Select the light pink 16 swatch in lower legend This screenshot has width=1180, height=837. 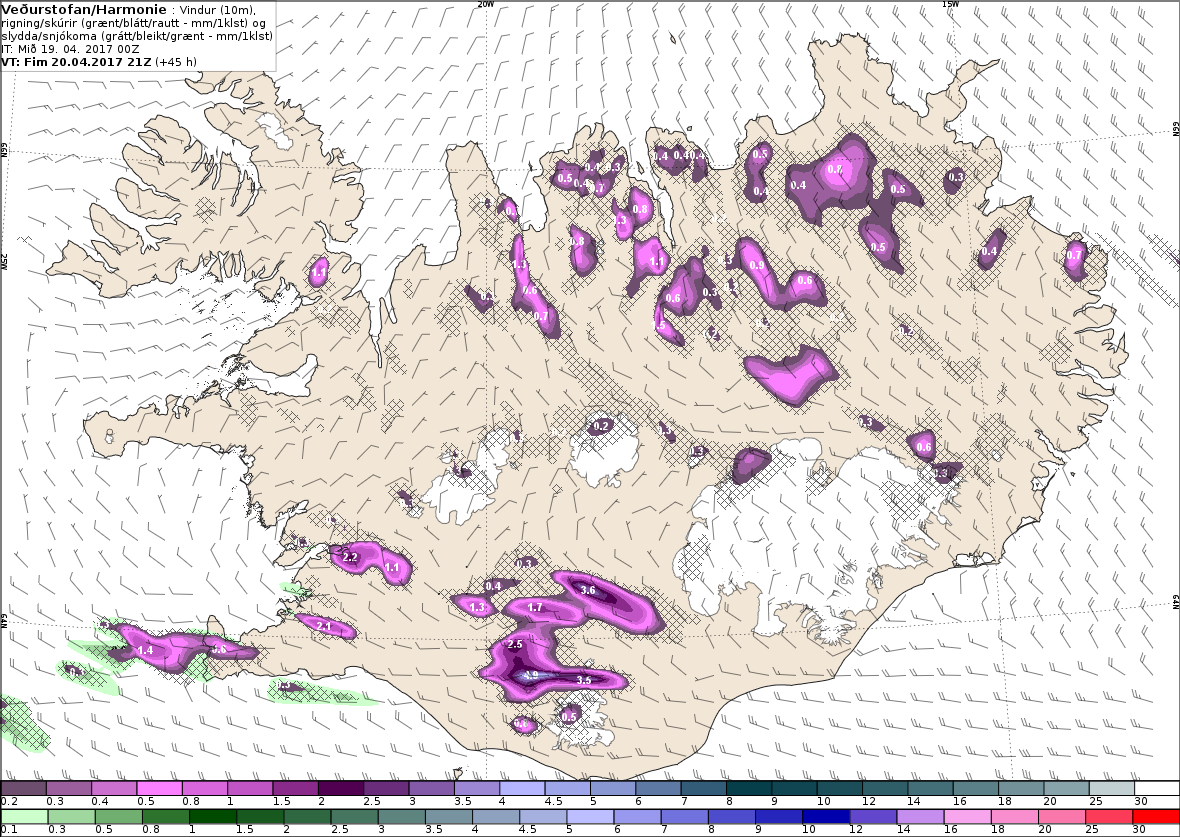[x=967, y=817]
